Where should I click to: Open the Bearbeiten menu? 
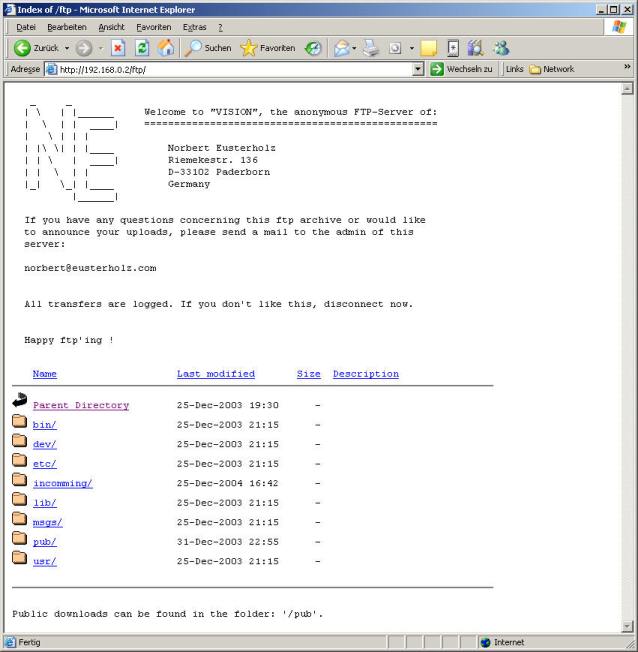click(x=67, y=27)
